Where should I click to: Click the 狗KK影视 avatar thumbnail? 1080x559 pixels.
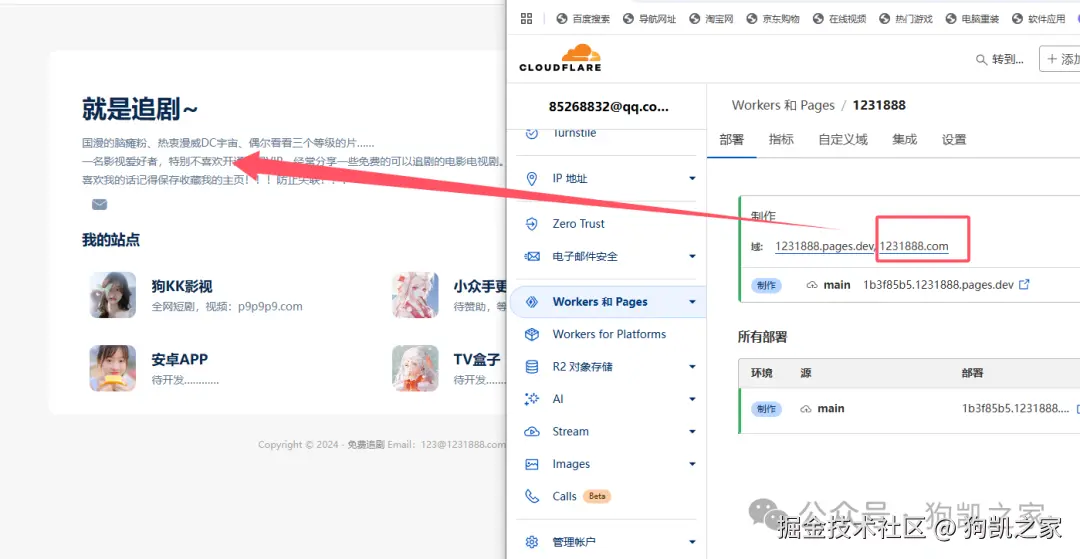point(112,295)
